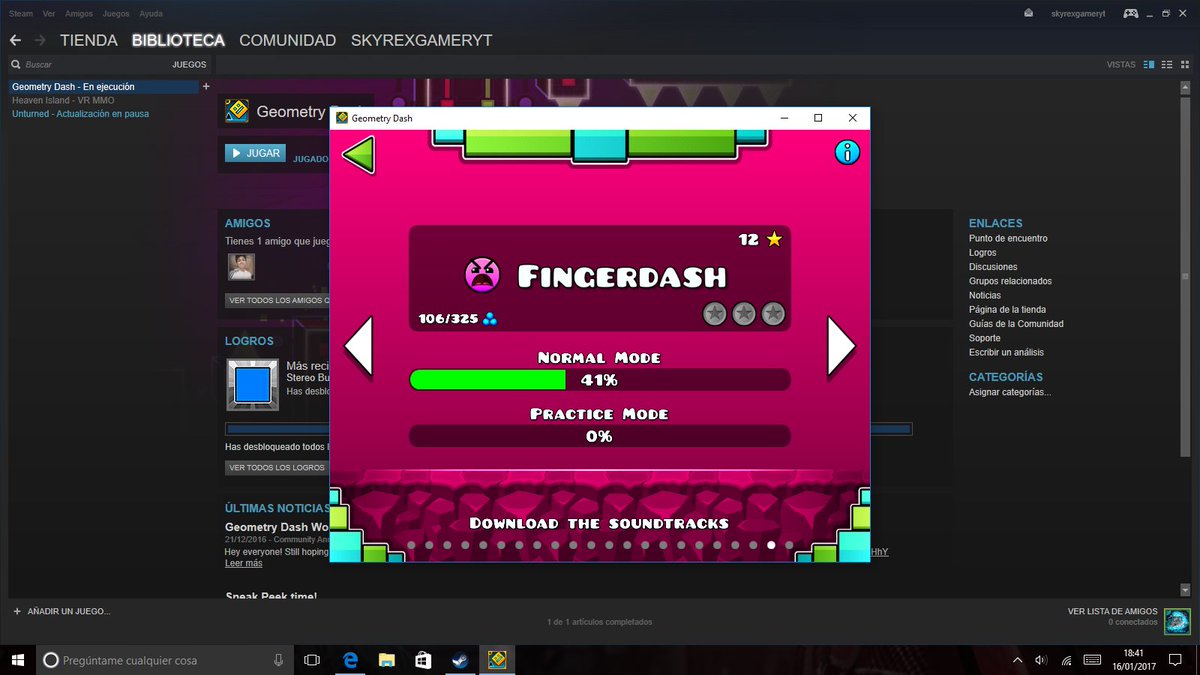Open Punto de encuentro link
Screen dimensions: 1200x675
1008,239
